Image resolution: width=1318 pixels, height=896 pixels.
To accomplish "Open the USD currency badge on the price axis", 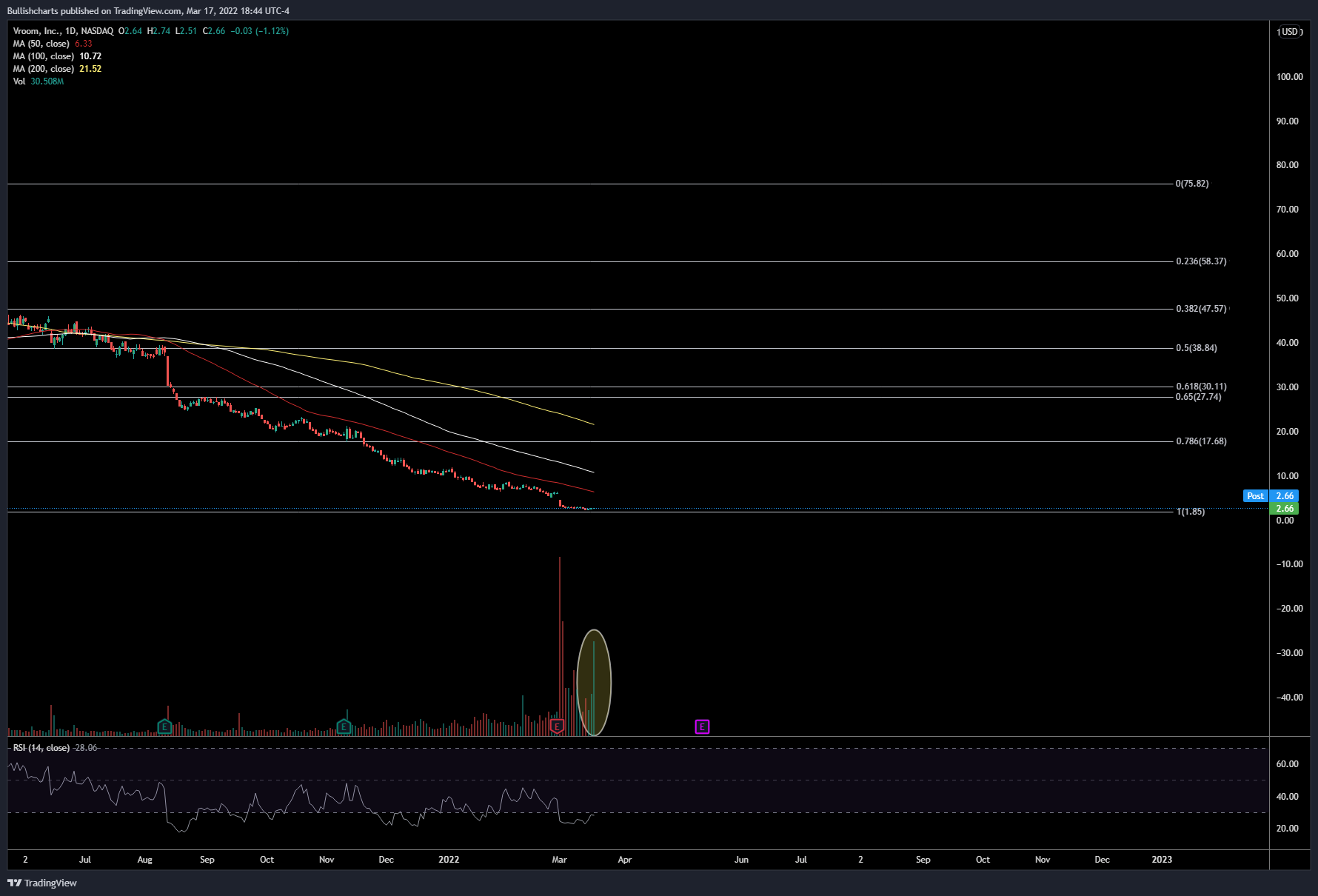I will pos(1290,32).
